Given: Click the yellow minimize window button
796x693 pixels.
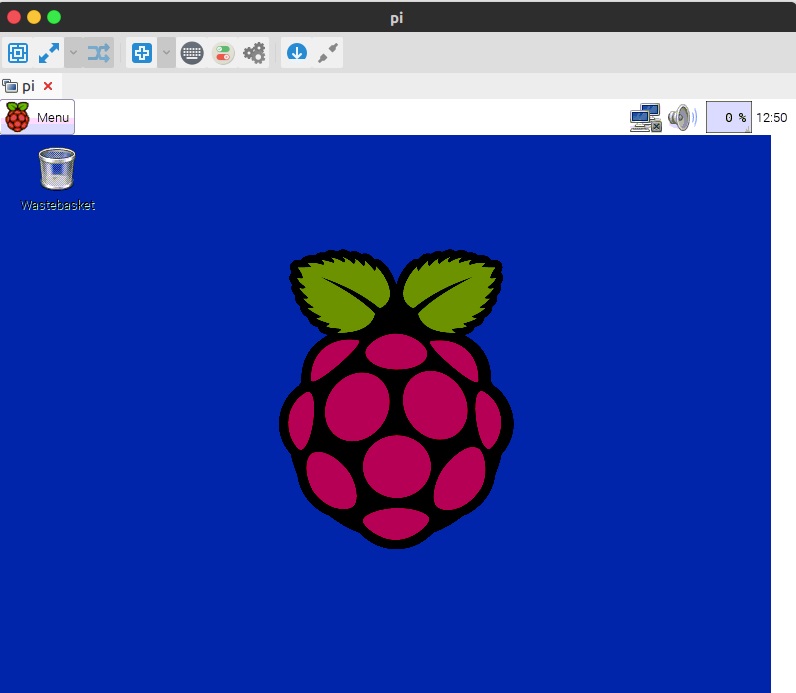Looking at the screenshot, I should click(34, 17).
